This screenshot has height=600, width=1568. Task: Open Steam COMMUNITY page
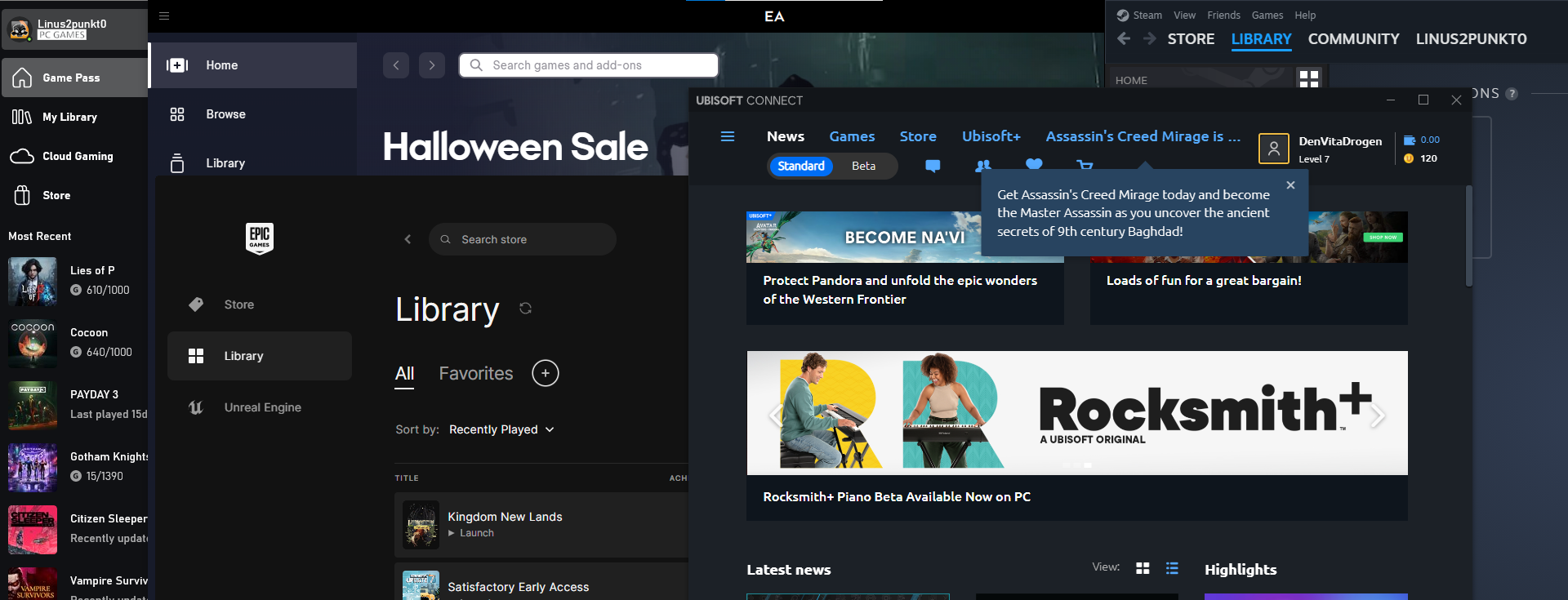click(x=1353, y=38)
